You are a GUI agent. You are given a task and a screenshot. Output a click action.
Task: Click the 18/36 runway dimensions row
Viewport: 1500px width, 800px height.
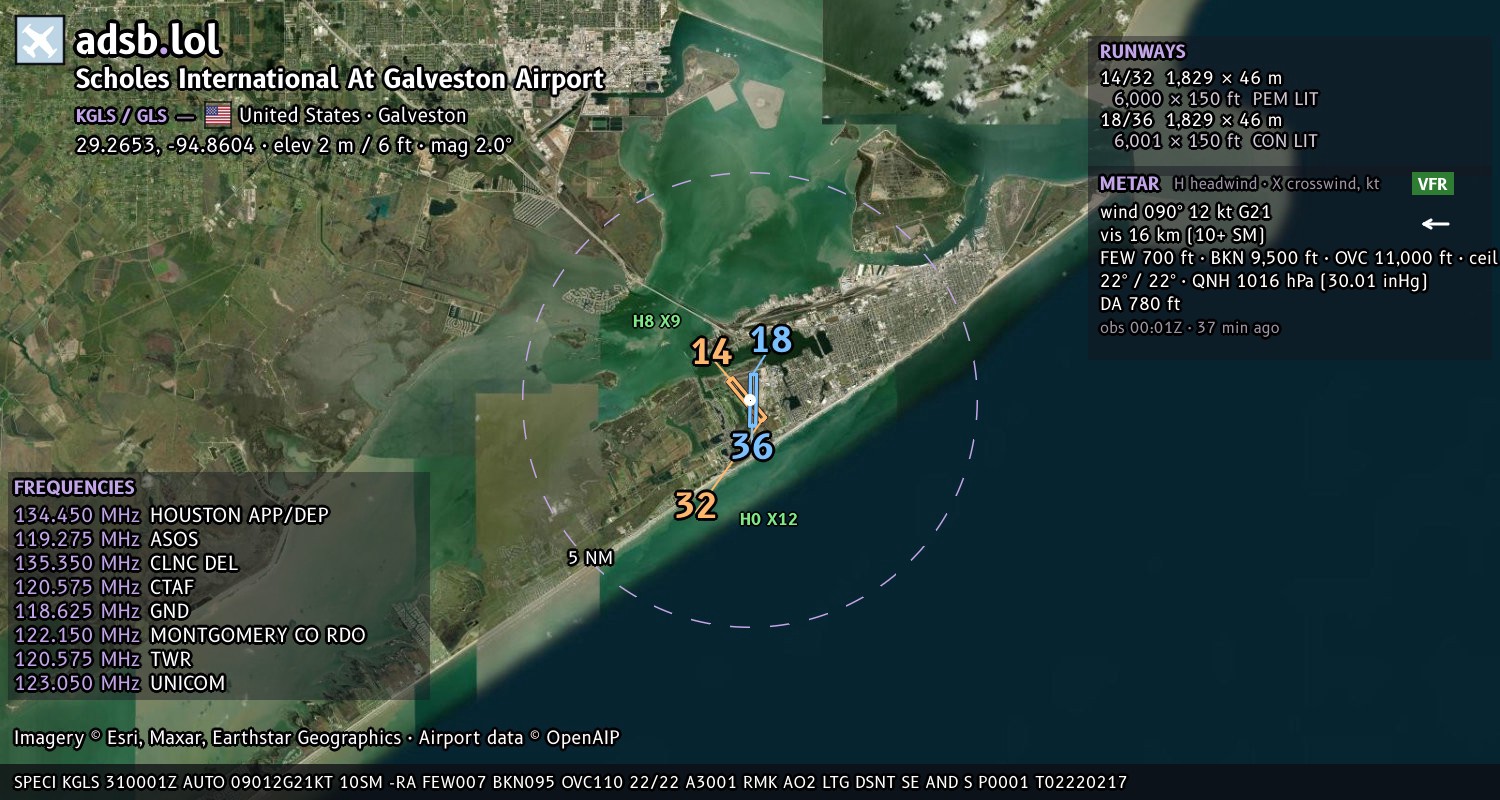[1190, 120]
